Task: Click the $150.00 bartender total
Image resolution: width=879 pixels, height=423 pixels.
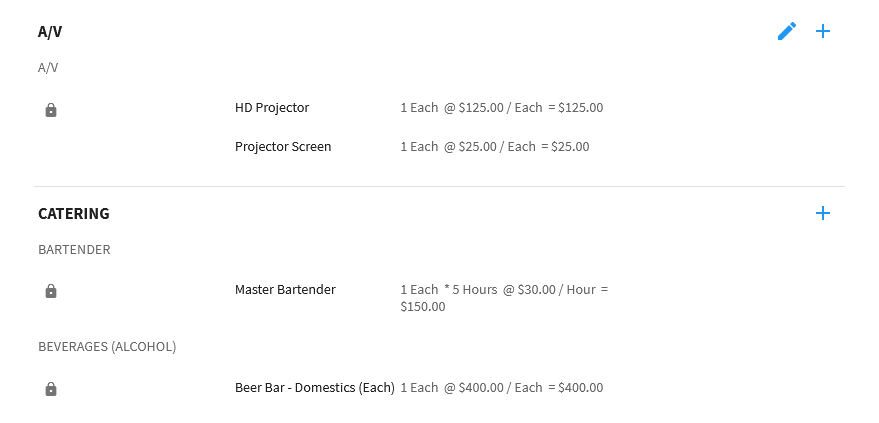Action: (x=423, y=307)
